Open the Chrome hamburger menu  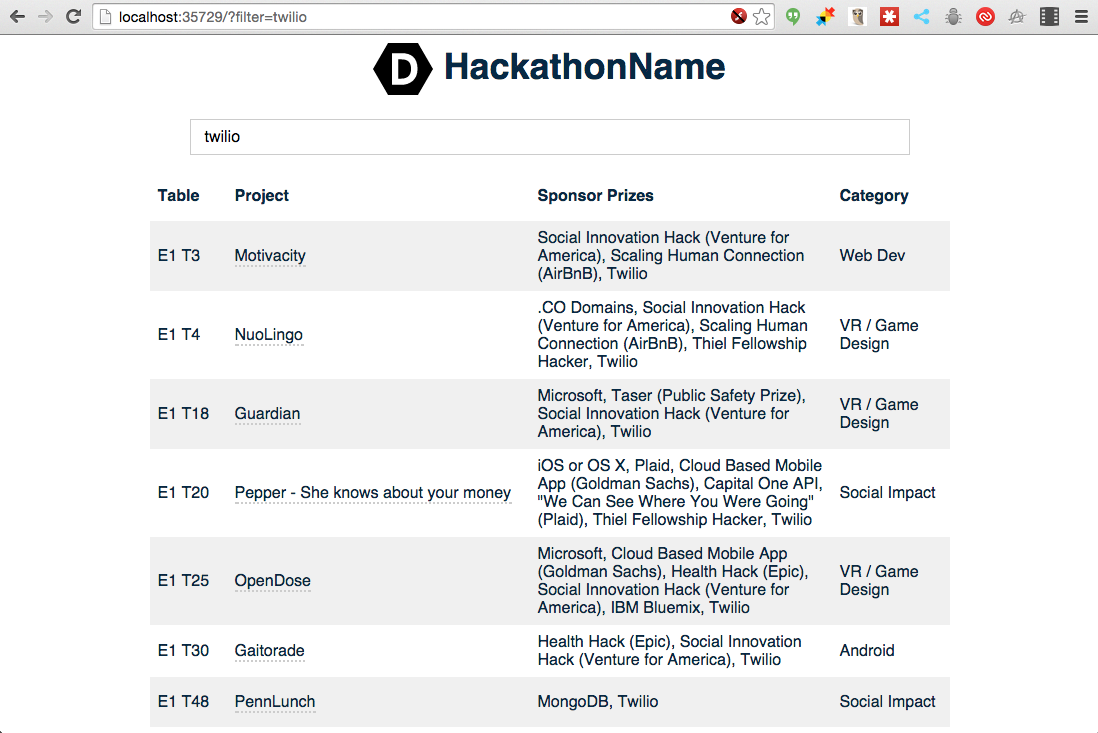1081,17
